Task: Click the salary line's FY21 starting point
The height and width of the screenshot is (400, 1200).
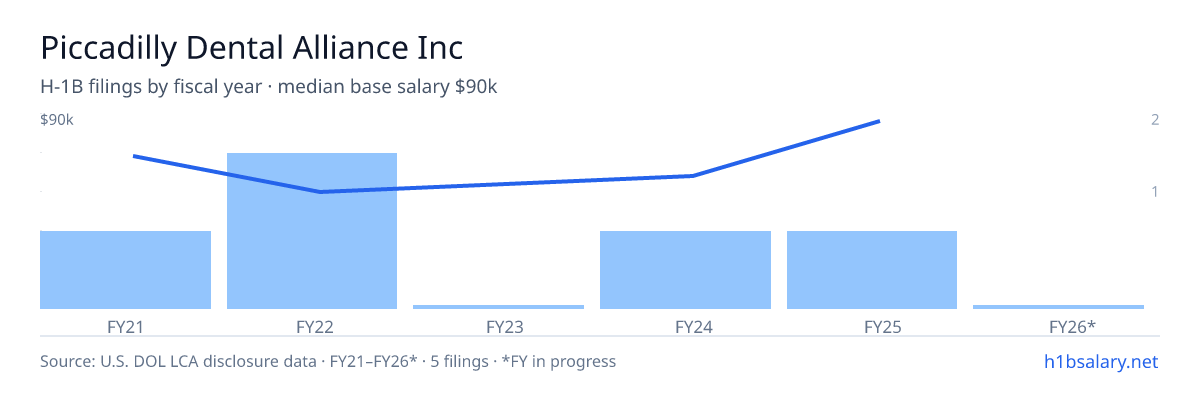Action: pos(134,156)
